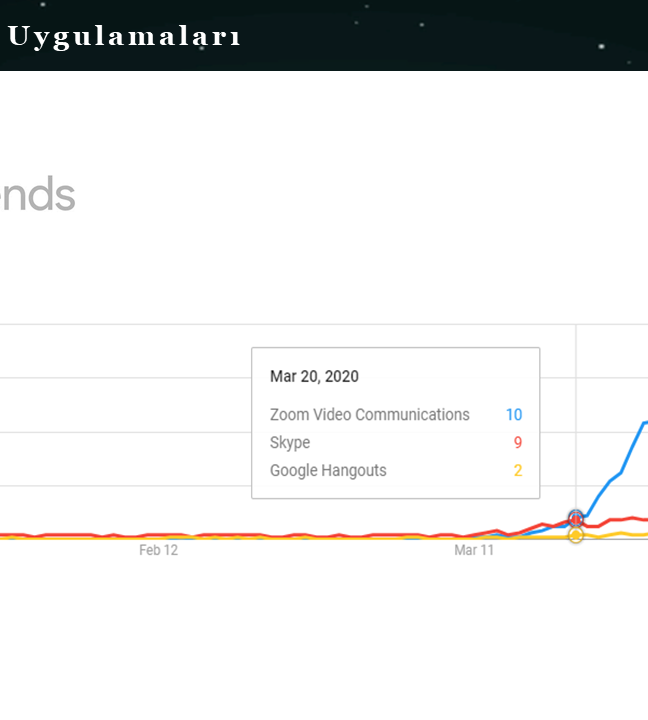Viewport: 648px width, 720px height.
Task: Click the 'Feb 12' axis label
Action: pos(158,550)
